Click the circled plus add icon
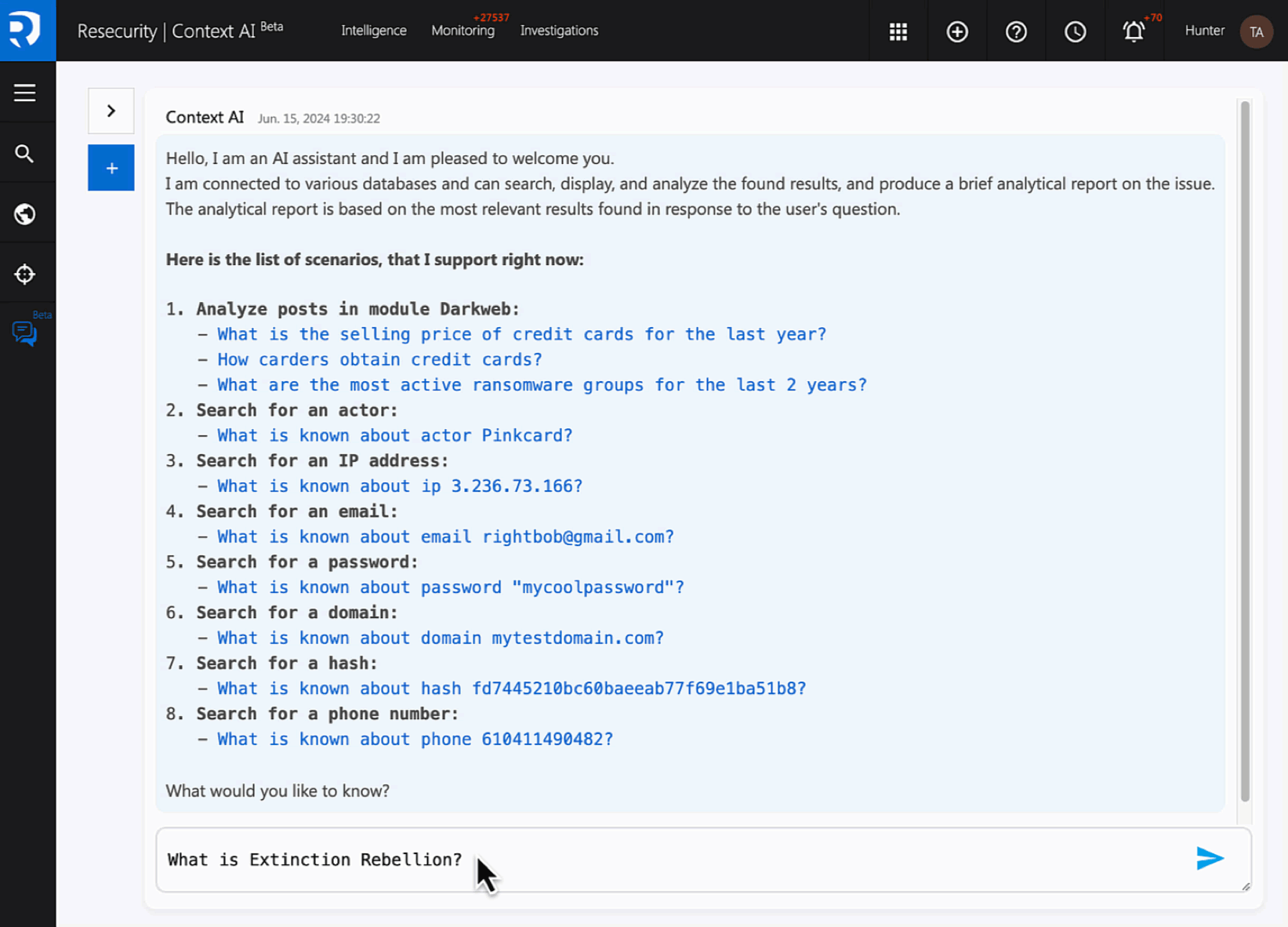 click(x=957, y=31)
